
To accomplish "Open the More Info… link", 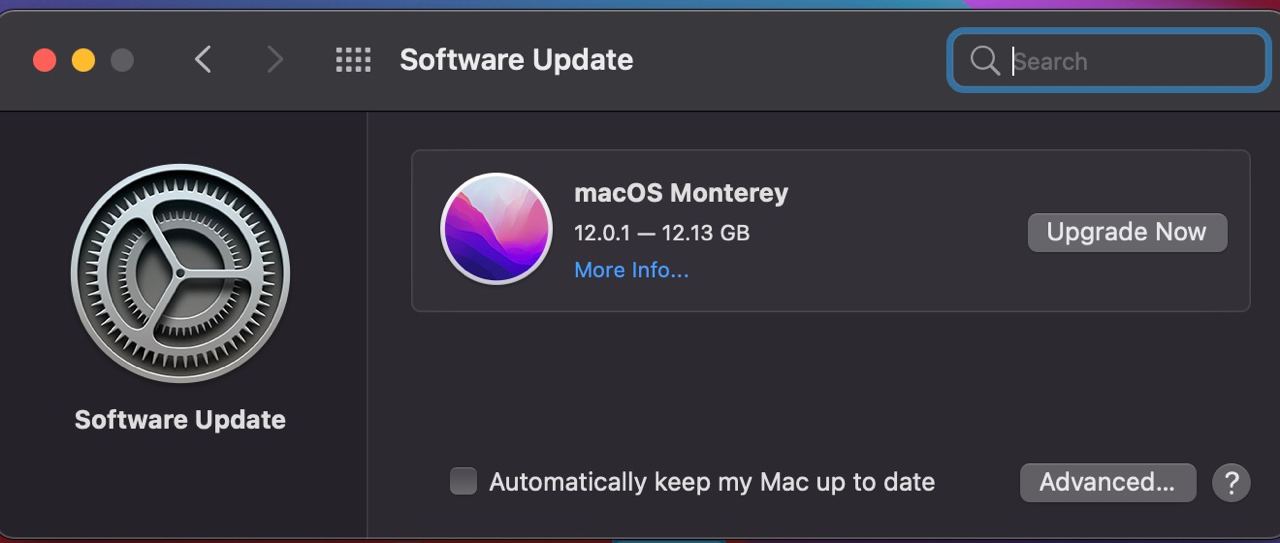I will click(x=631, y=270).
